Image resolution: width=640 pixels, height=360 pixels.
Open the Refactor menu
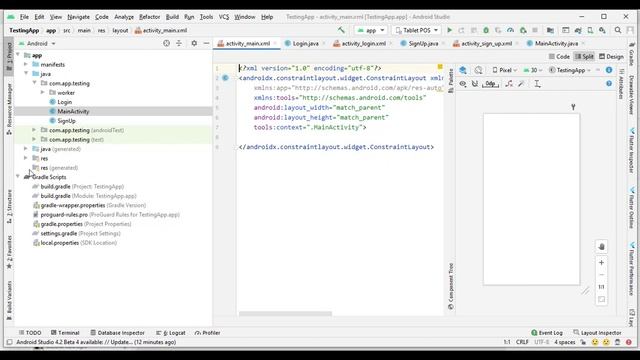(x=149, y=17)
